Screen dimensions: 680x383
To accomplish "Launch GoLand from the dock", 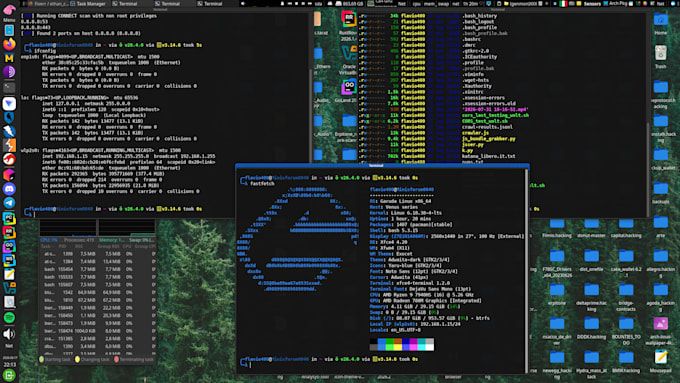I will (x=9, y=246).
